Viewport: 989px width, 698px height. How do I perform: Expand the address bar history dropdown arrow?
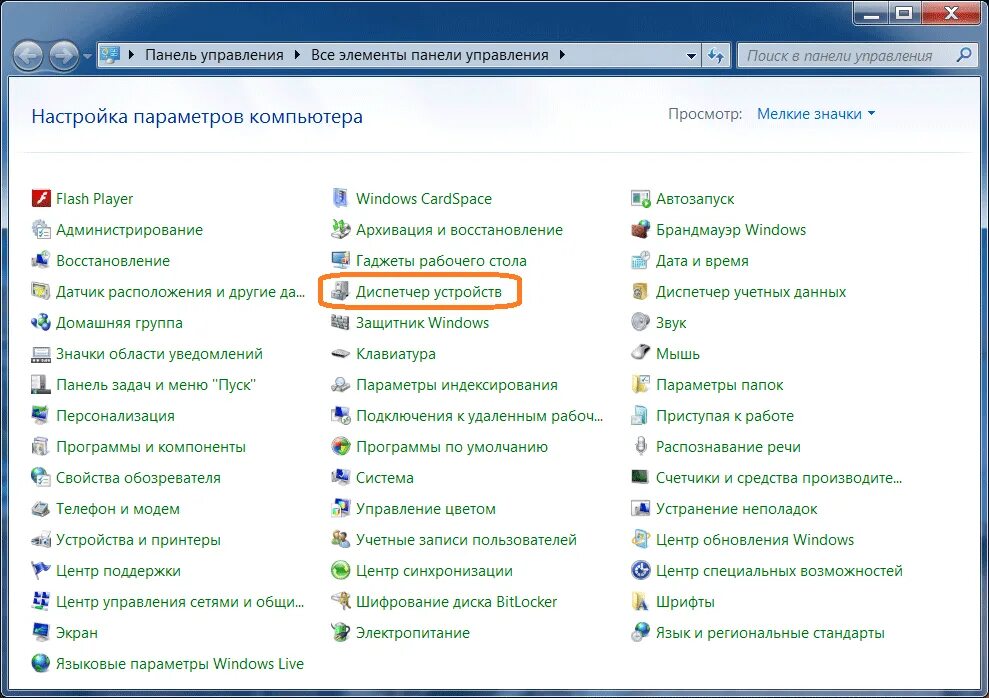[691, 55]
